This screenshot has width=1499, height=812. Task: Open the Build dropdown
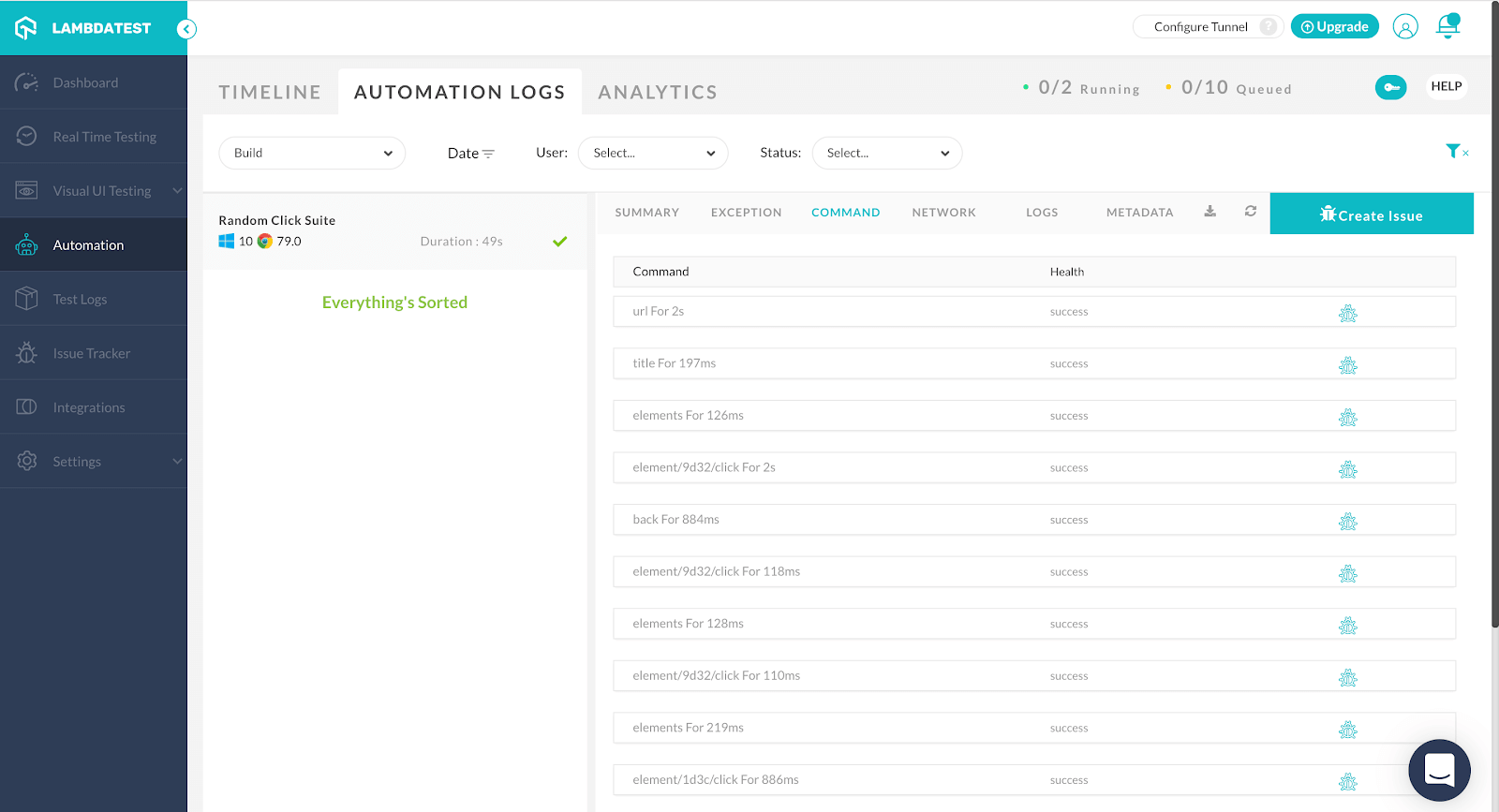pyautogui.click(x=312, y=154)
